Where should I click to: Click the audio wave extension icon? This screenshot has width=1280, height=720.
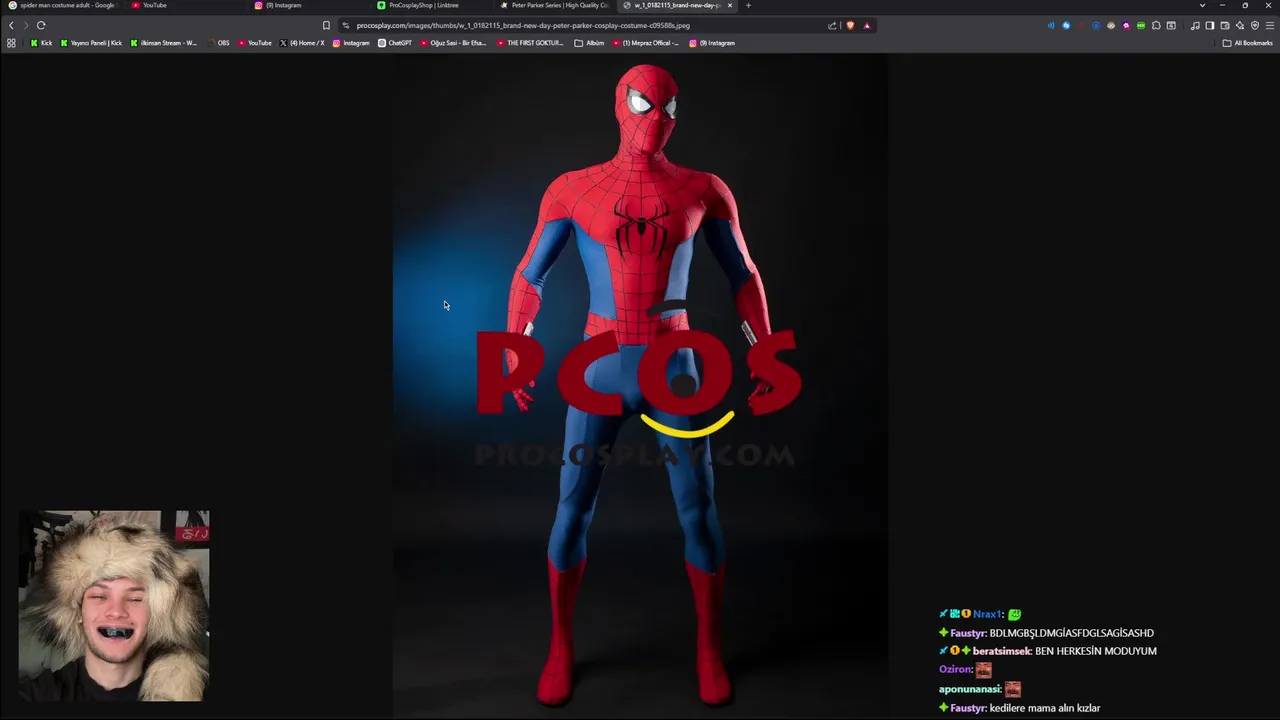[1051, 25]
